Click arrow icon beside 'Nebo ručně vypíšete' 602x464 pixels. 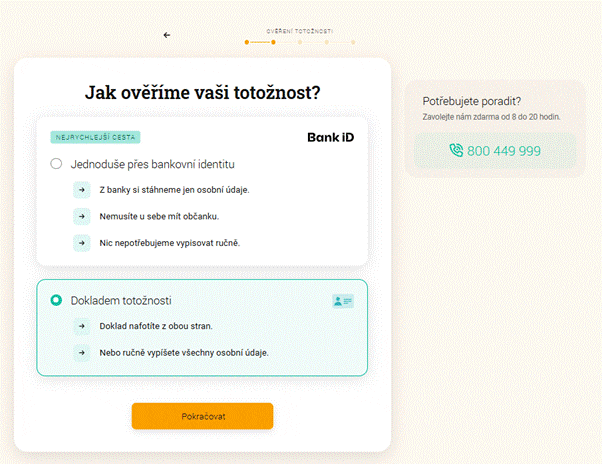click(82, 353)
